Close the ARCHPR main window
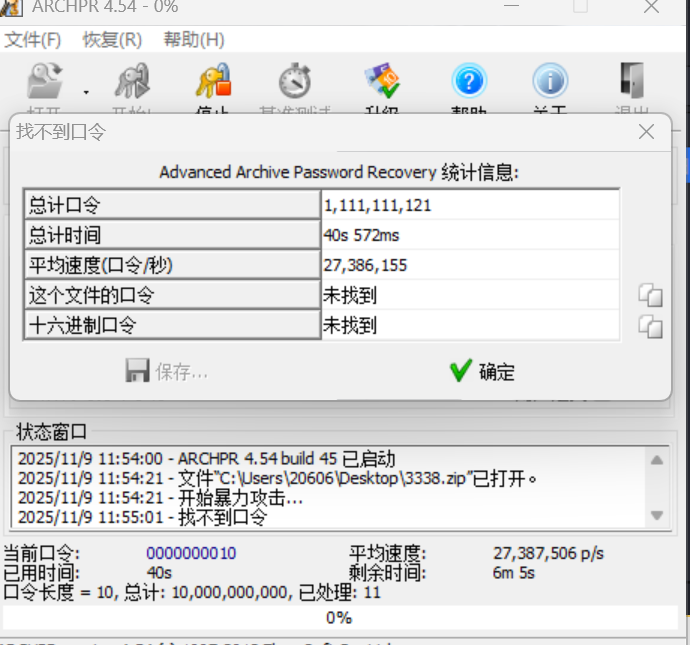This screenshot has width=690, height=645. (x=652, y=7)
